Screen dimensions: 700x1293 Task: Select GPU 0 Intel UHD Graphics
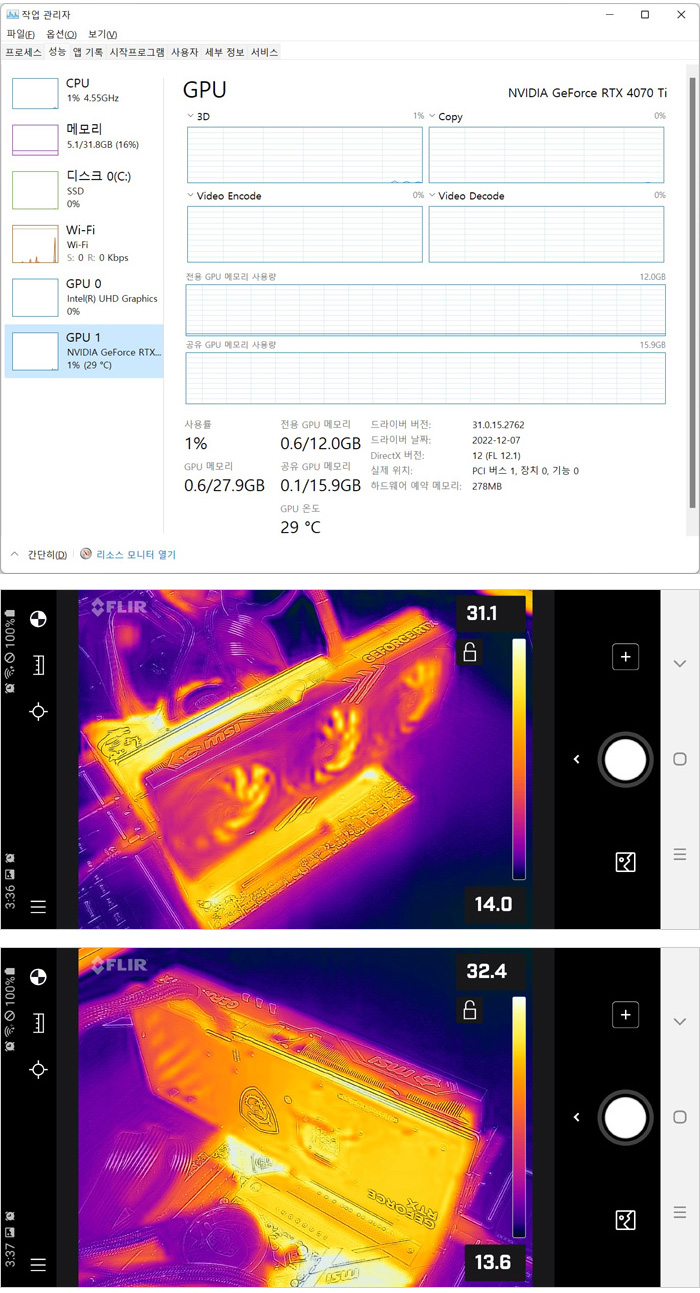pos(84,297)
